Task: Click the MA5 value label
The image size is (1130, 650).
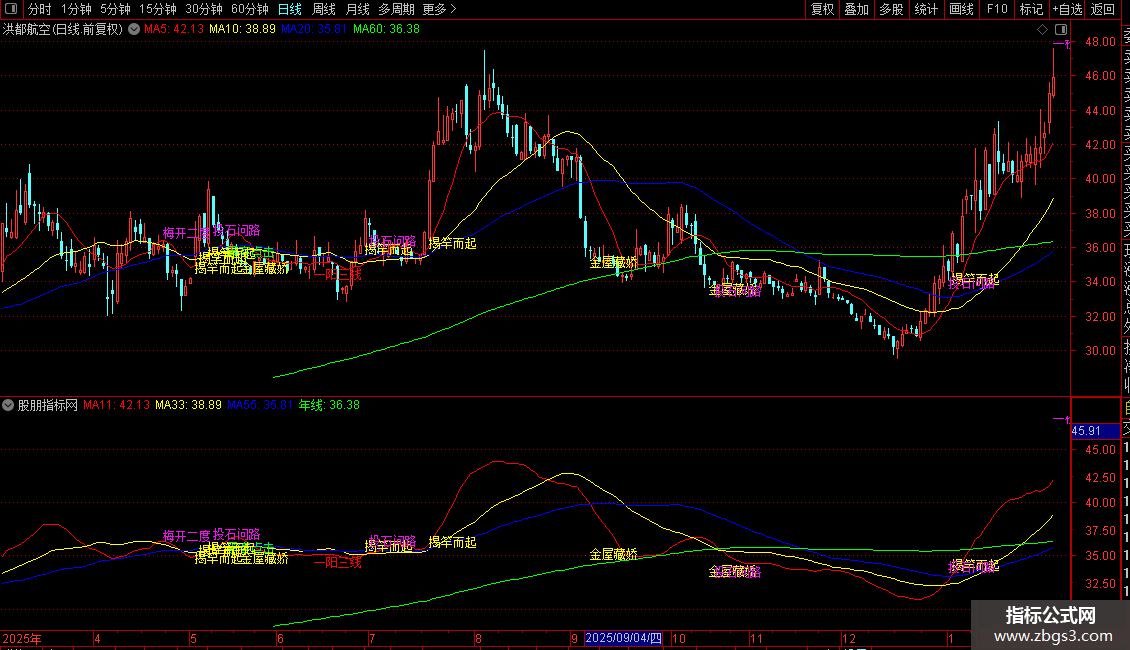Action: pos(174,30)
